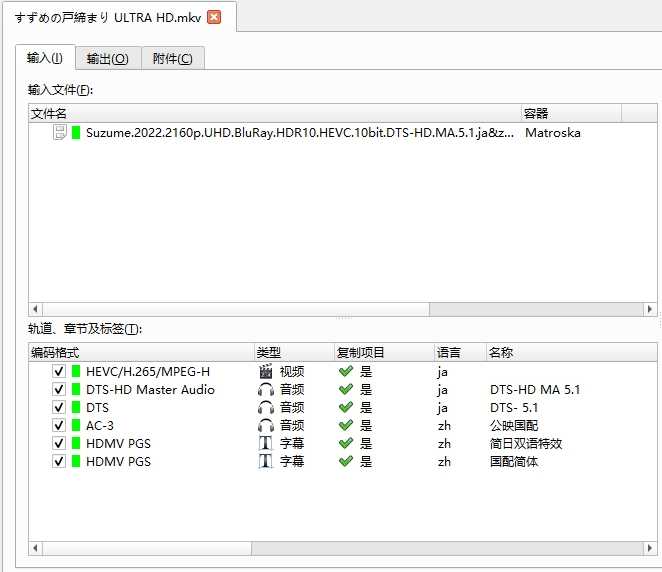Sort input files by 文件名 column header
The height and width of the screenshot is (572, 662).
point(275,113)
